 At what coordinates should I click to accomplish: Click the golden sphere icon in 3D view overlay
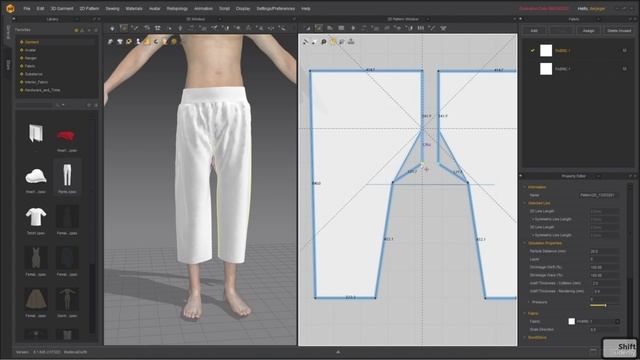coord(174,42)
